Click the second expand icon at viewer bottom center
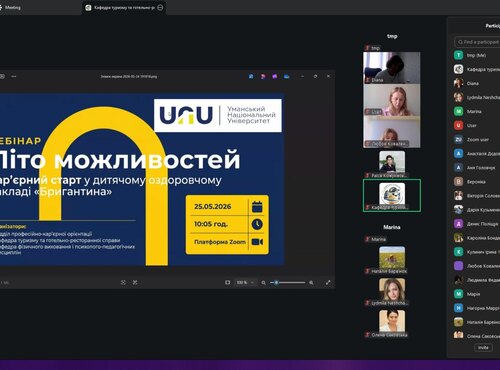Screen dimensions: 500x370 click(x=135, y=282)
